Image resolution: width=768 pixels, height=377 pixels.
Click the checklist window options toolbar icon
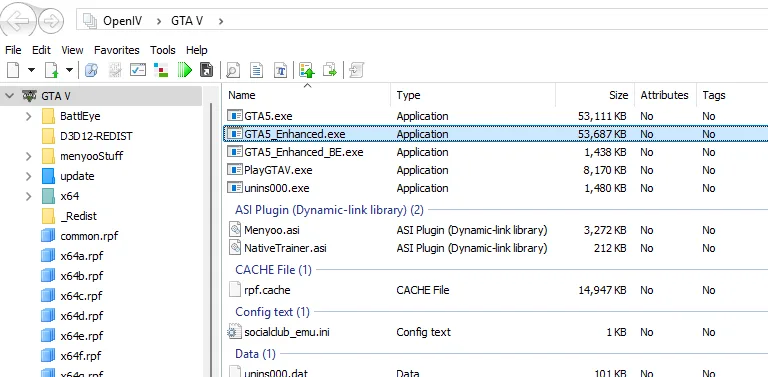138,70
